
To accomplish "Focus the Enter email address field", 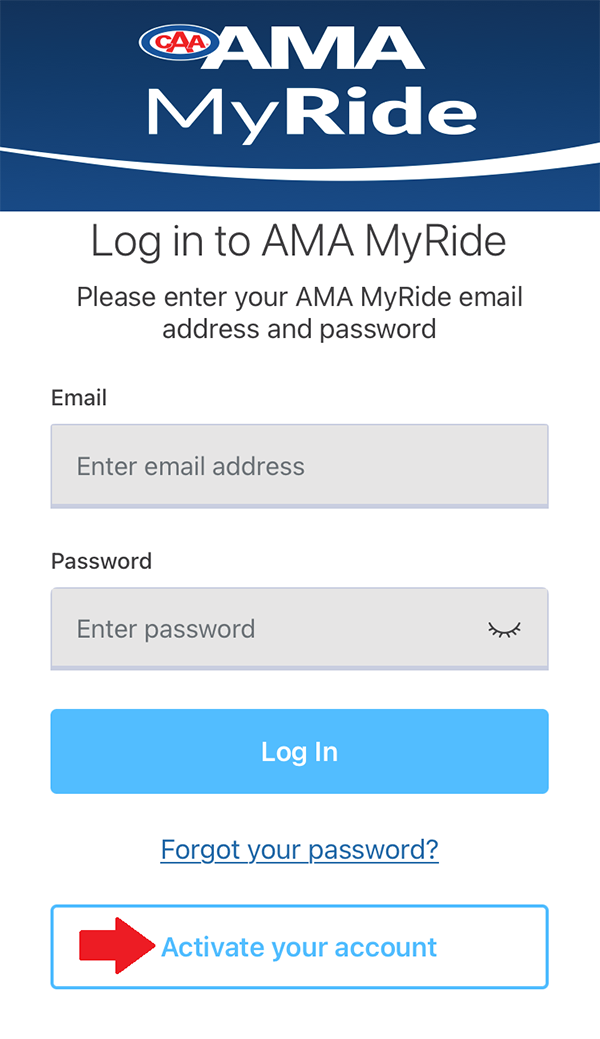I will coord(299,466).
